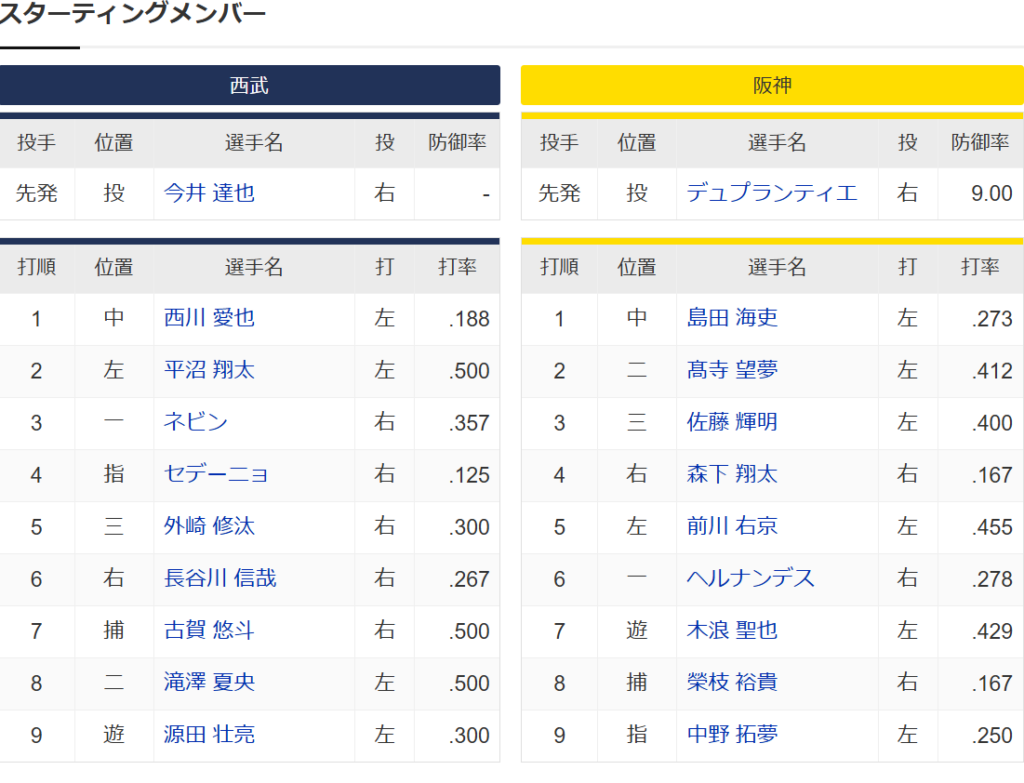Select デュプランティエ ERA value 9.00
Viewport: 1024px width, 783px height.
pos(991,194)
